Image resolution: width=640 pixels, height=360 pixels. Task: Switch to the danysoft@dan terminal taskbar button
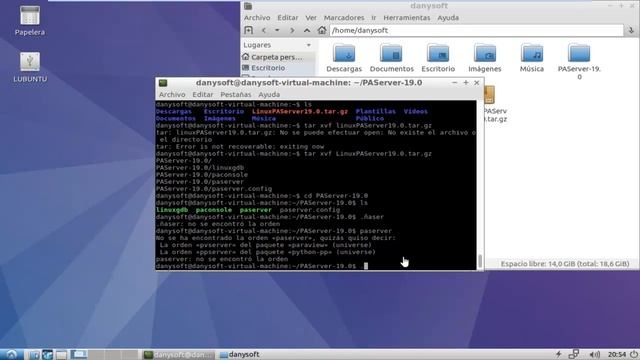click(178, 355)
